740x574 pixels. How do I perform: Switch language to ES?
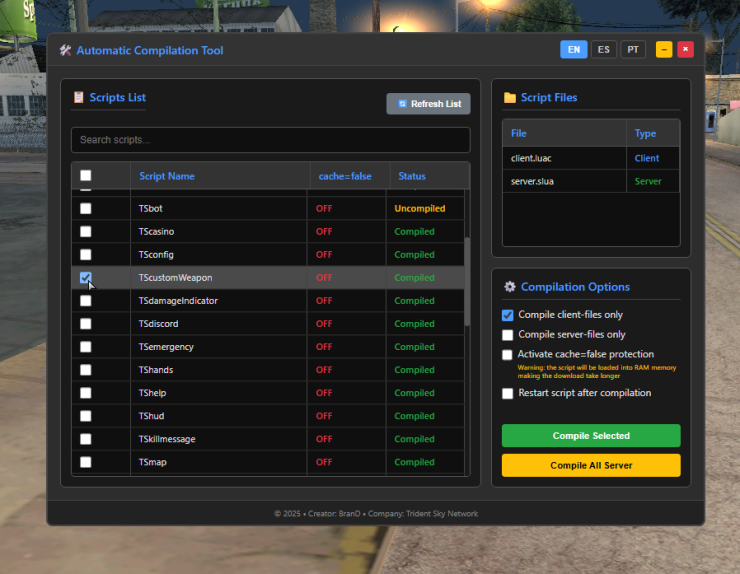pos(603,50)
